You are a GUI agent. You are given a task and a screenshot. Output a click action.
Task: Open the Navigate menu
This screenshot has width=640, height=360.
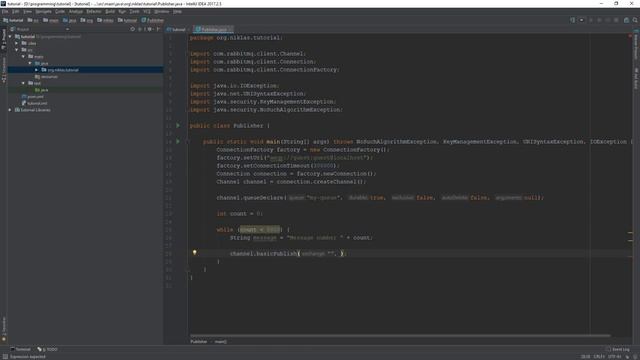43,11
